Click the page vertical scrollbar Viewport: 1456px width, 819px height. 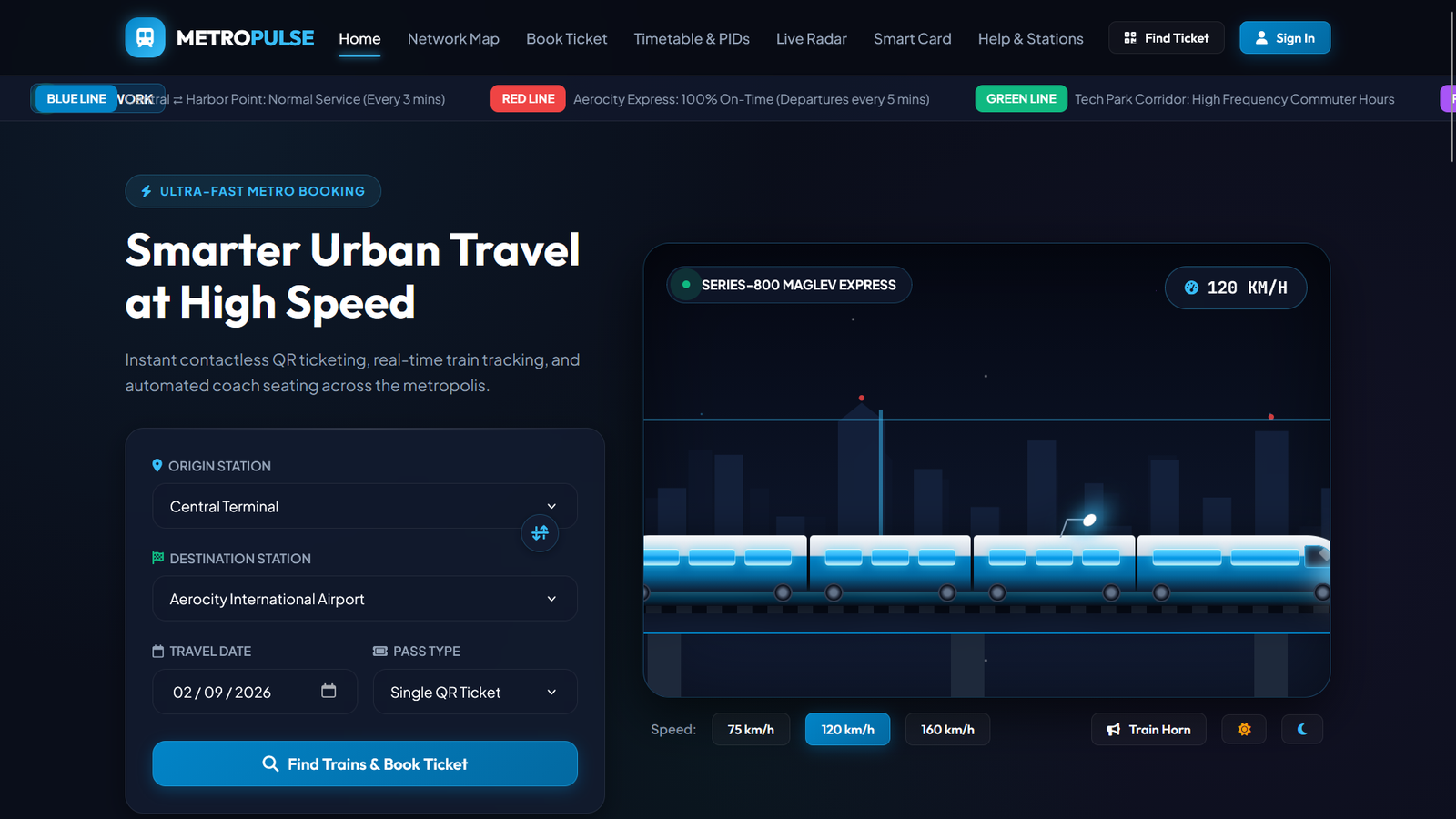coord(1451,86)
